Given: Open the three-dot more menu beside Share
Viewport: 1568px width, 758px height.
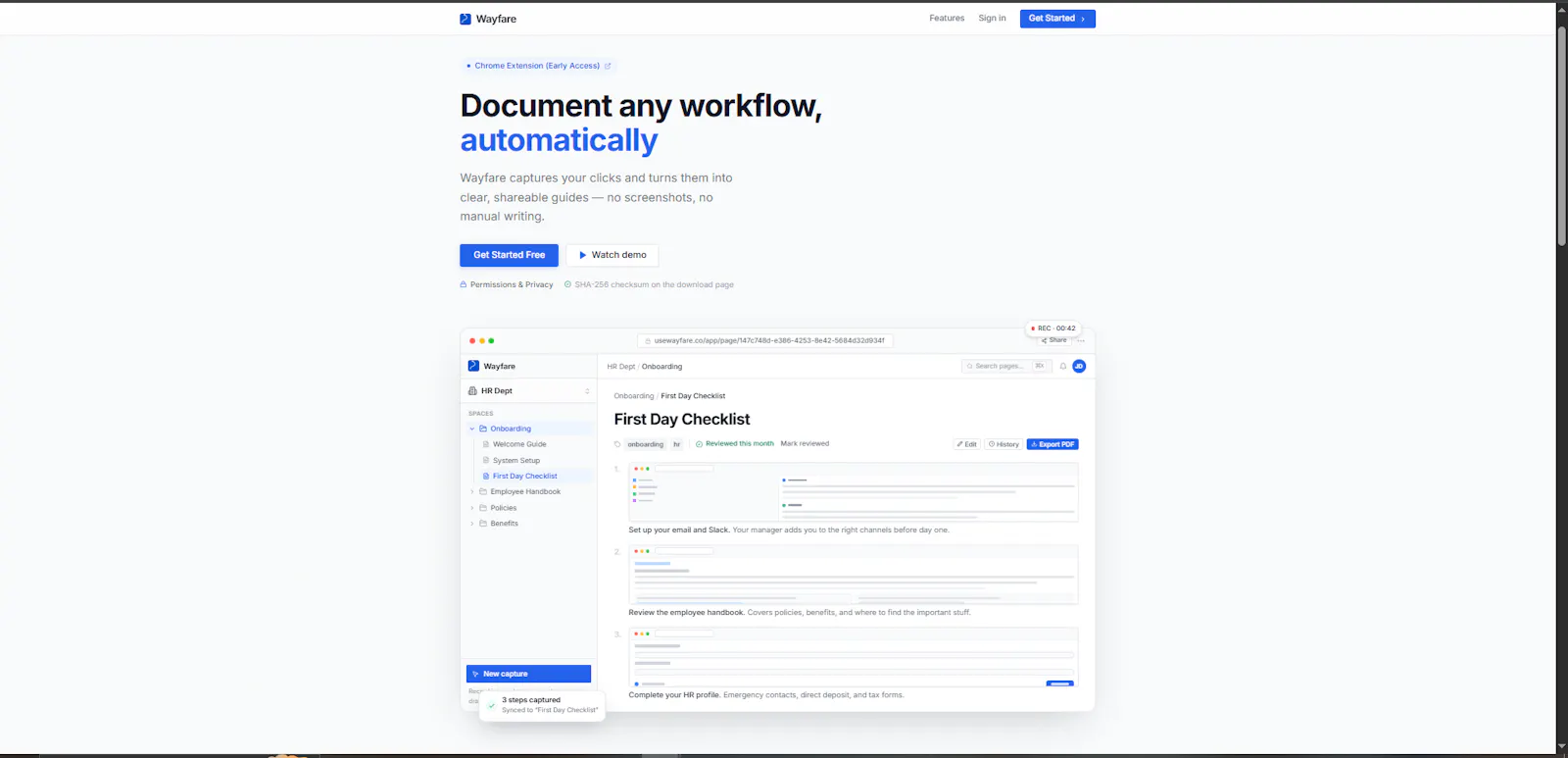Looking at the screenshot, I should (x=1081, y=340).
